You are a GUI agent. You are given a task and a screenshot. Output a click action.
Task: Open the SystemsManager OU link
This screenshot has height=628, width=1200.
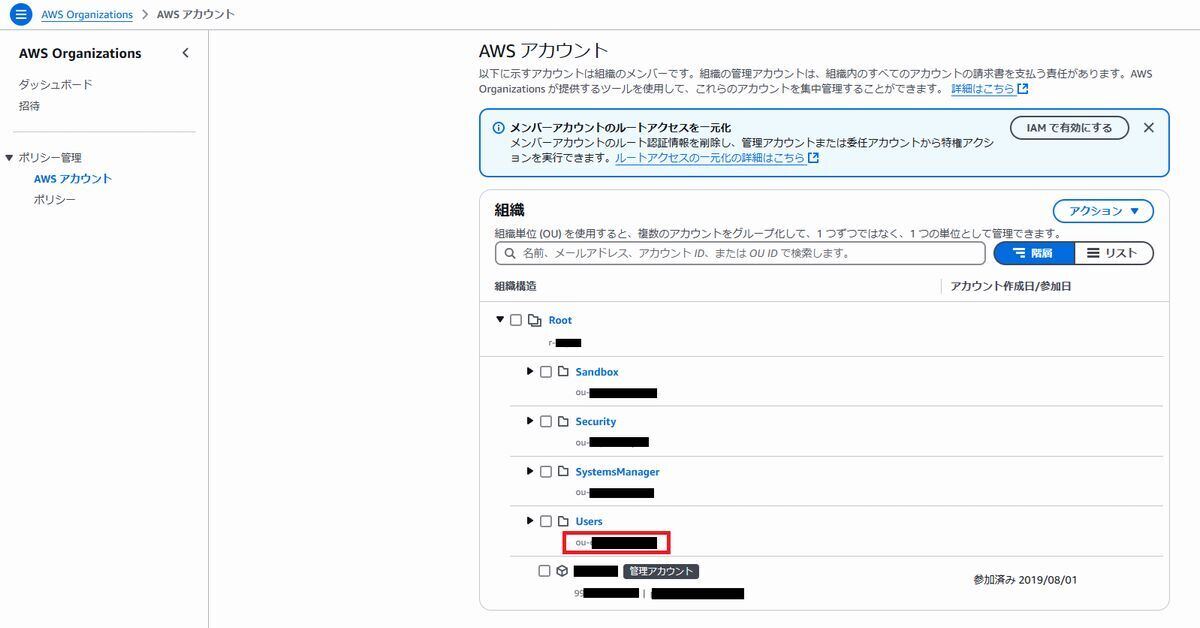pos(617,472)
